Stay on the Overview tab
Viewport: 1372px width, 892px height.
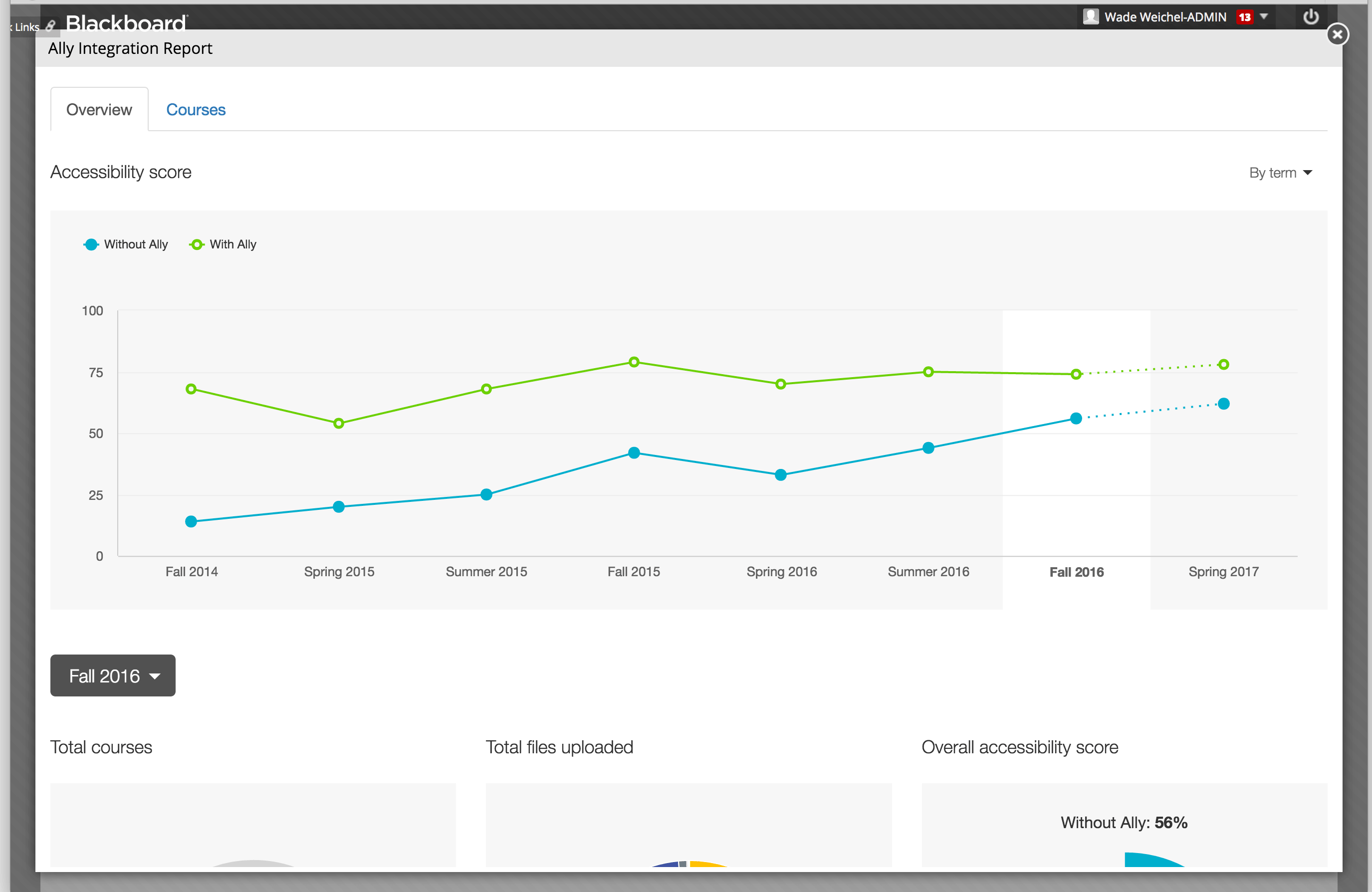coord(99,110)
